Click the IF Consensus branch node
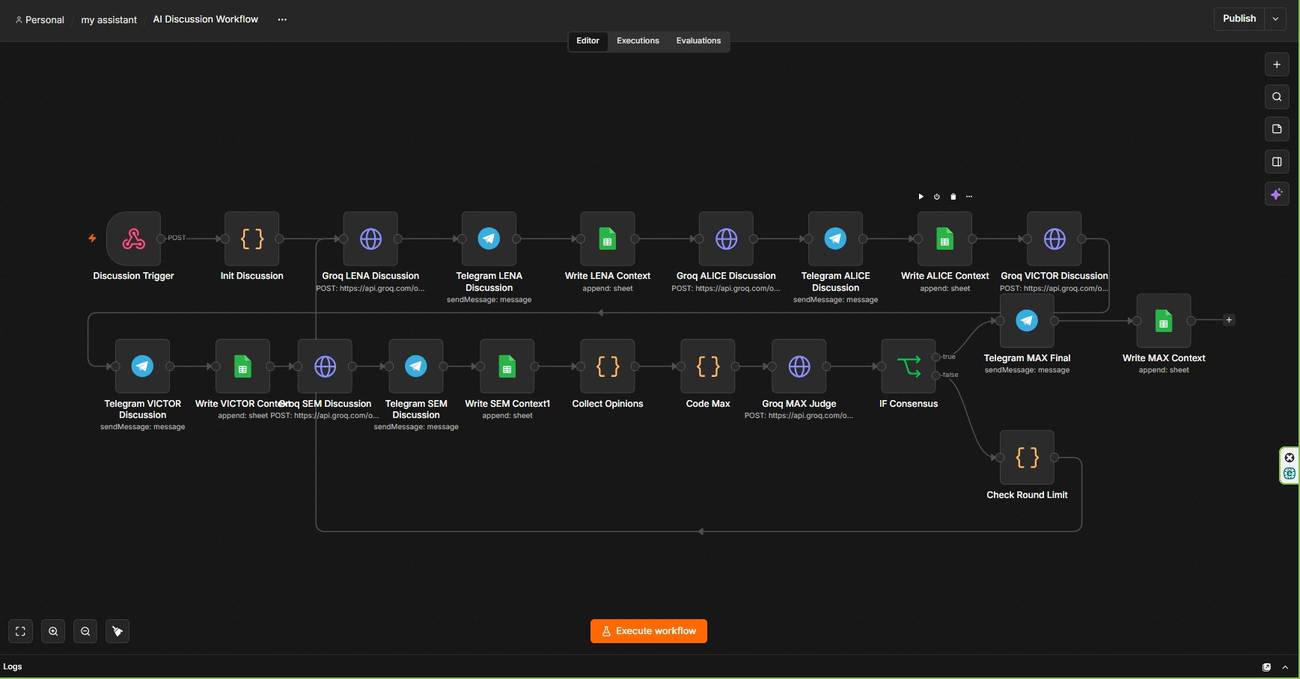Image resolution: width=1300 pixels, height=679 pixels. [908, 366]
